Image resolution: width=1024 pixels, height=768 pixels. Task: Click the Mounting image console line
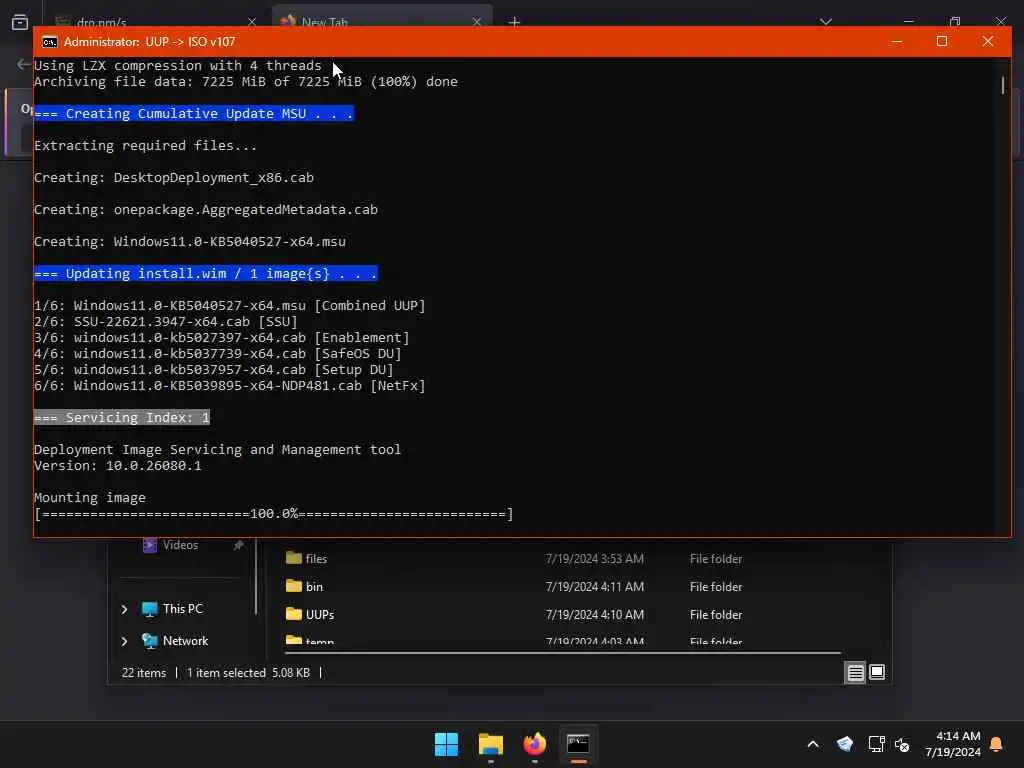point(89,498)
